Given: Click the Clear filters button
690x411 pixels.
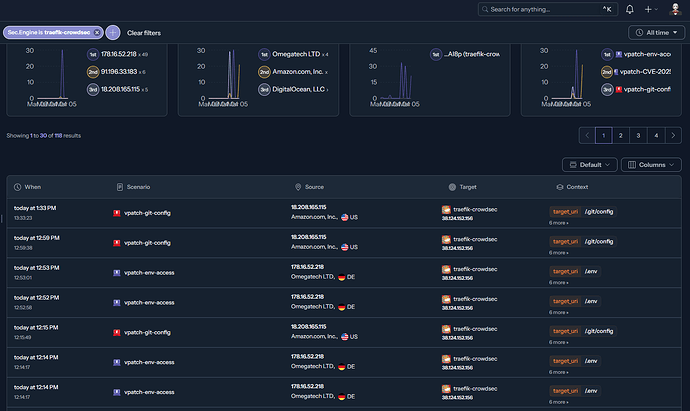Looking at the screenshot, I should click(x=144, y=32).
